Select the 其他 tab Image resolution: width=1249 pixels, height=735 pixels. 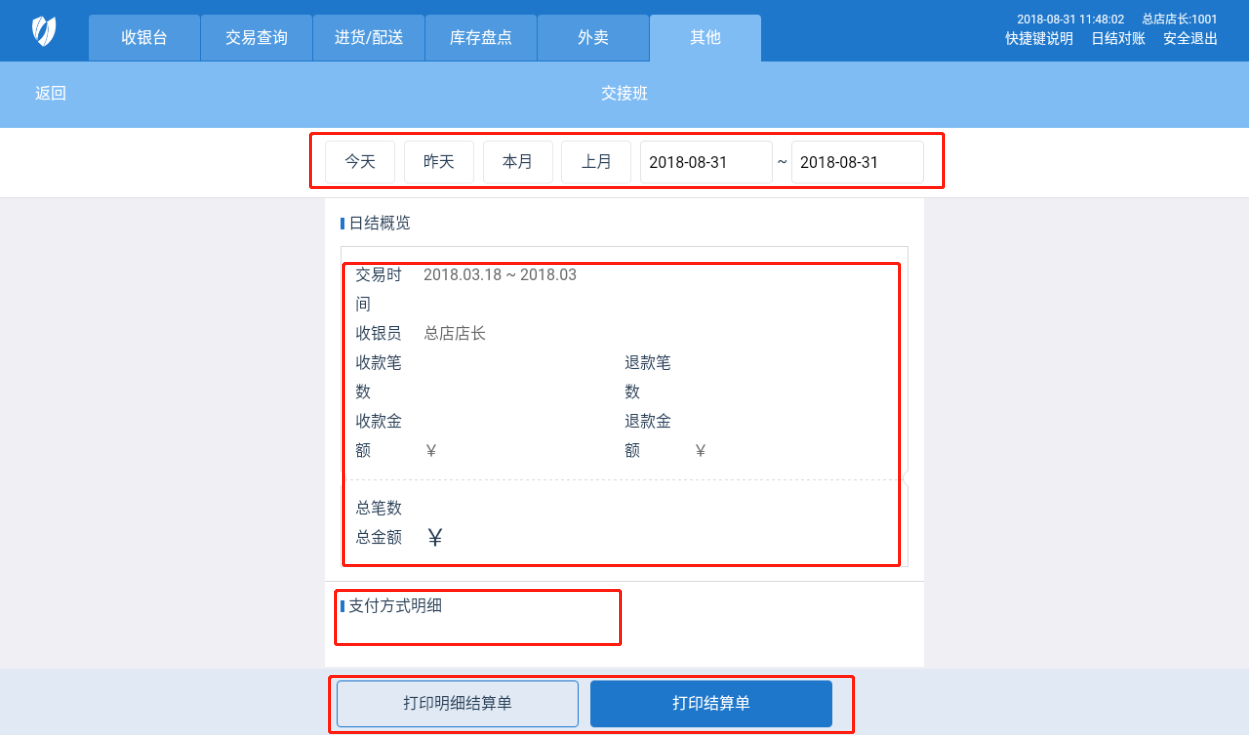(705, 38)
